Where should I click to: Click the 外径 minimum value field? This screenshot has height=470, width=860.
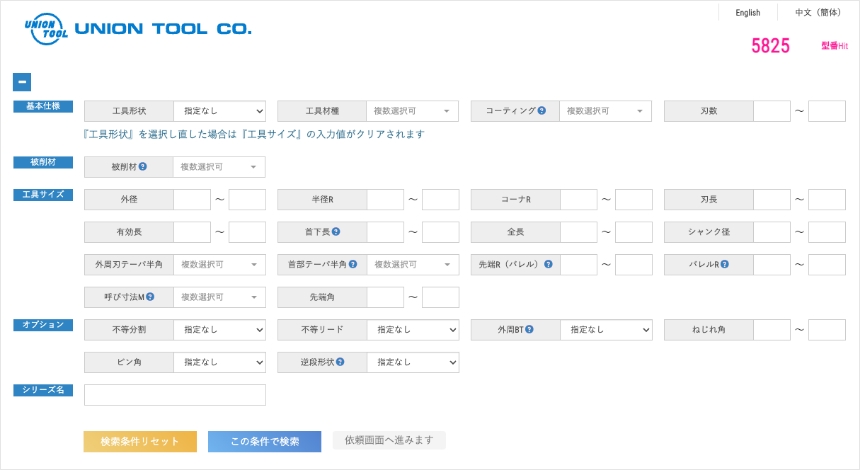click(x=191, y=200)
